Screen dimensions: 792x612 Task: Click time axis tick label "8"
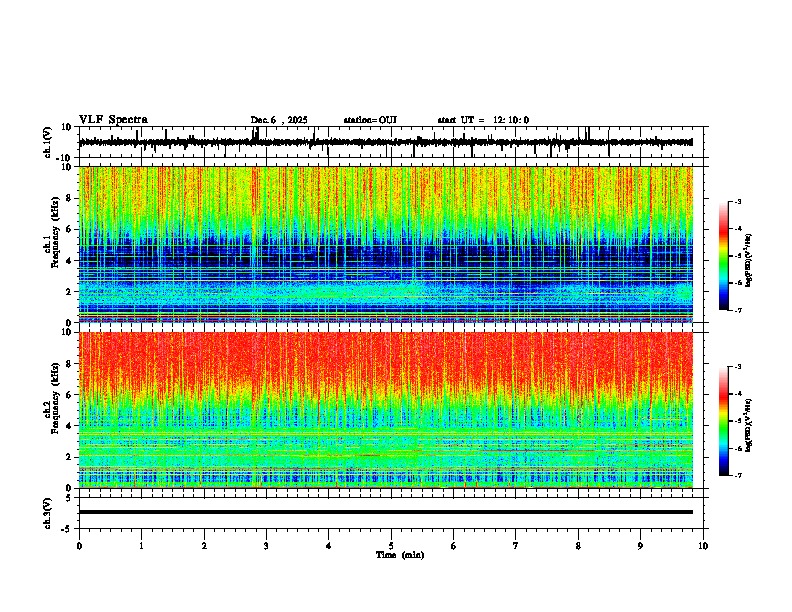578,546
